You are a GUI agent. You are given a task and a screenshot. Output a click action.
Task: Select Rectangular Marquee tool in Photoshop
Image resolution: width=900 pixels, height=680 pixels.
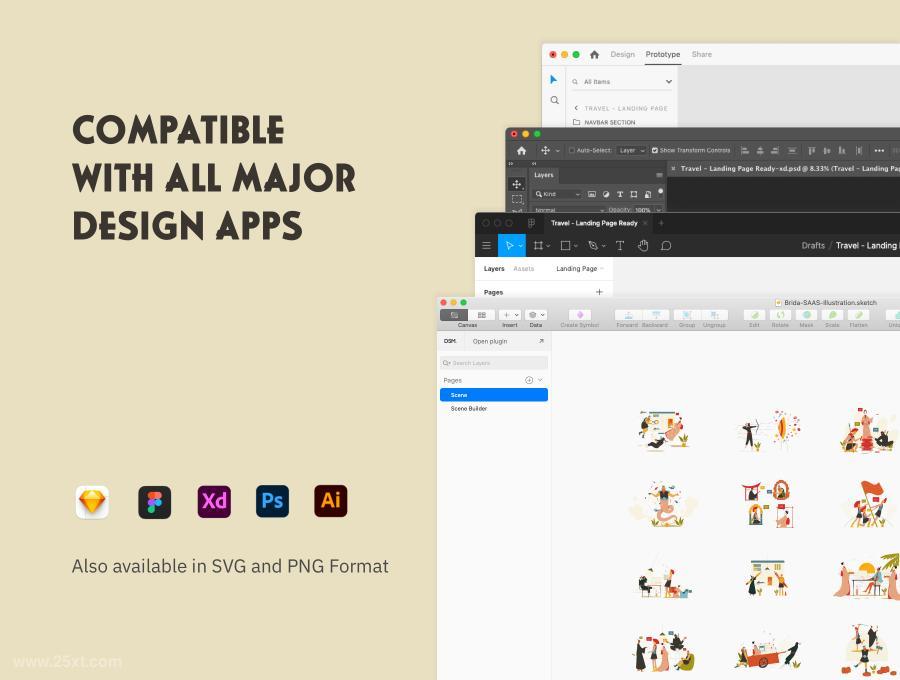[x=517, y=199]
